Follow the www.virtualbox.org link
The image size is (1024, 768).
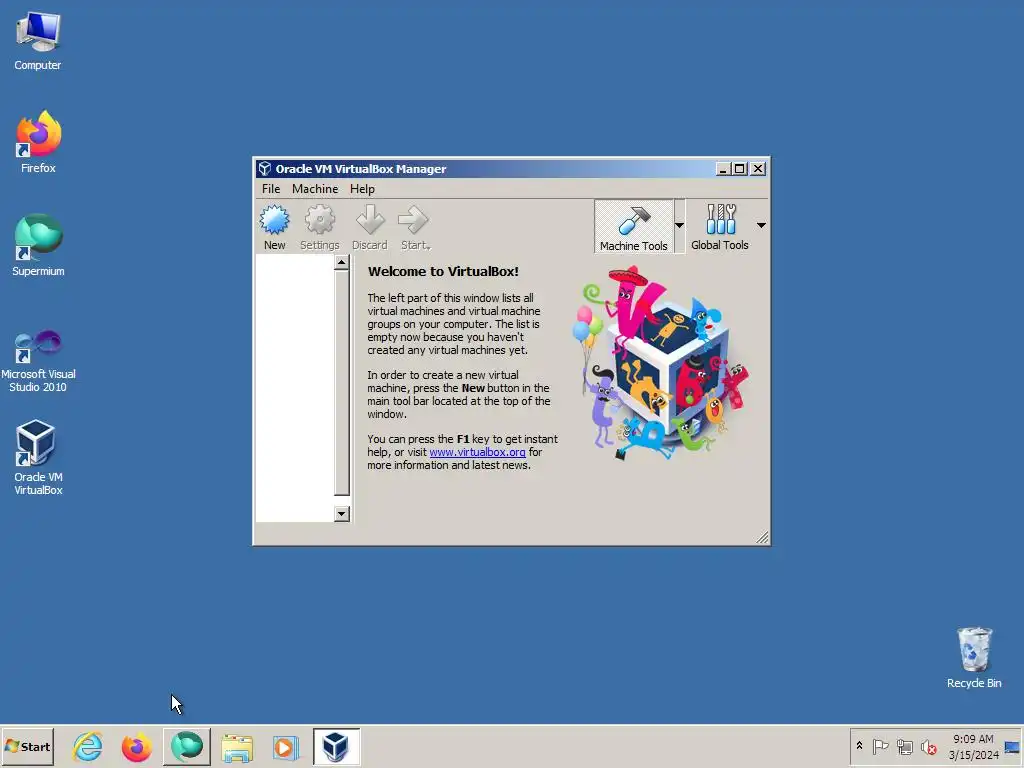[x=477, y=452]
